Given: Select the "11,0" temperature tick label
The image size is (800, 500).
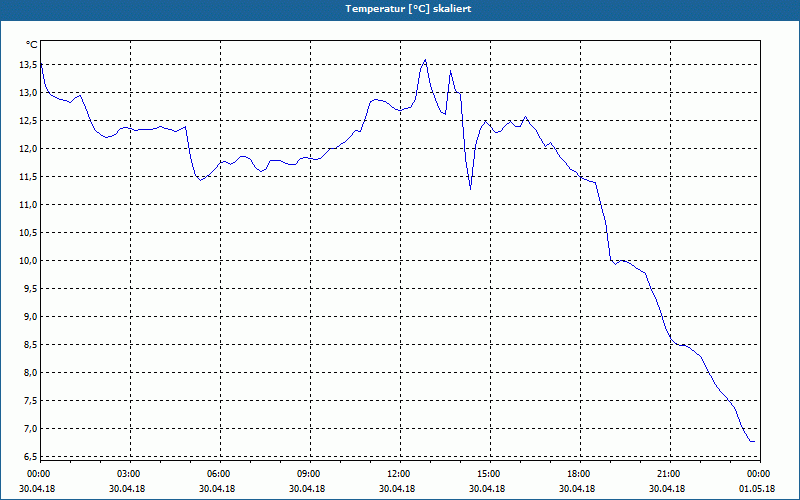Looking at the screenshot, I should pyautogui.click(x=29, y=205).
